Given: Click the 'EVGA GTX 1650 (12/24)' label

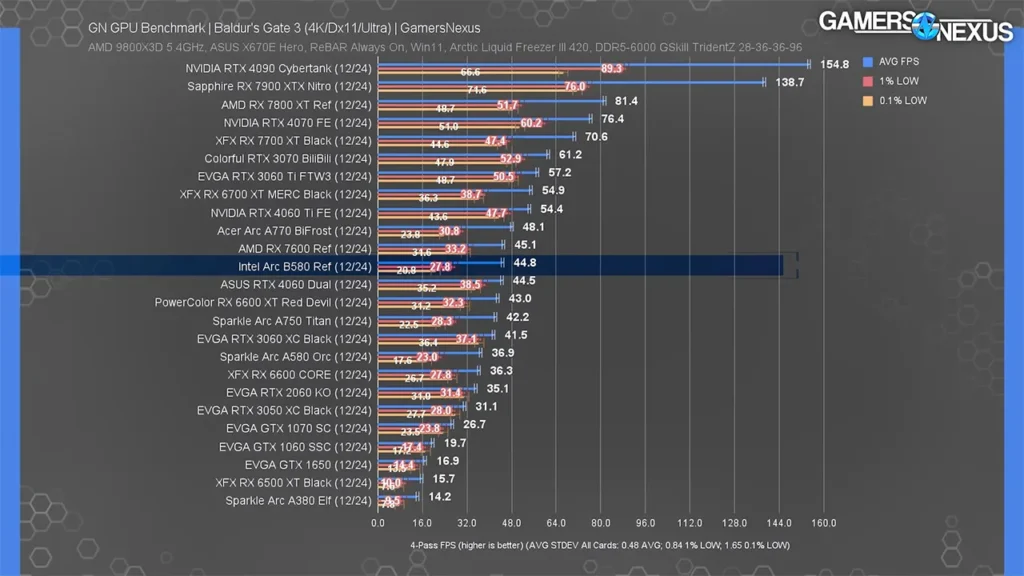Looking at the screenshot, I should (x=308, y=465).
